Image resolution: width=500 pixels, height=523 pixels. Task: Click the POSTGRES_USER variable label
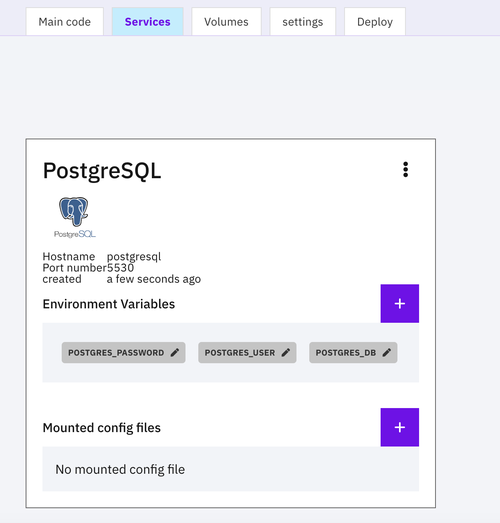point(240,353)
